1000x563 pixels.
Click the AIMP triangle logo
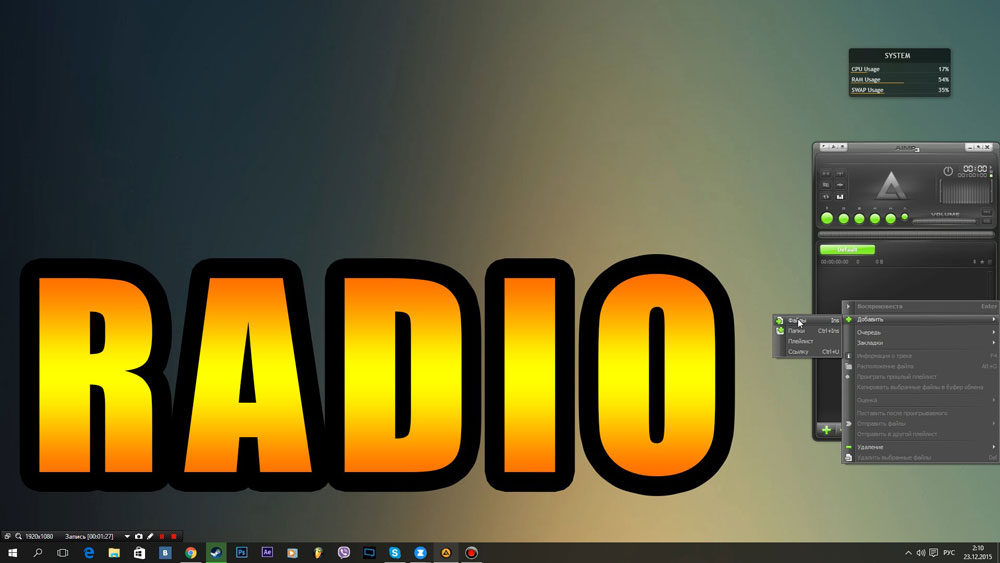click(x=891, y=186)
